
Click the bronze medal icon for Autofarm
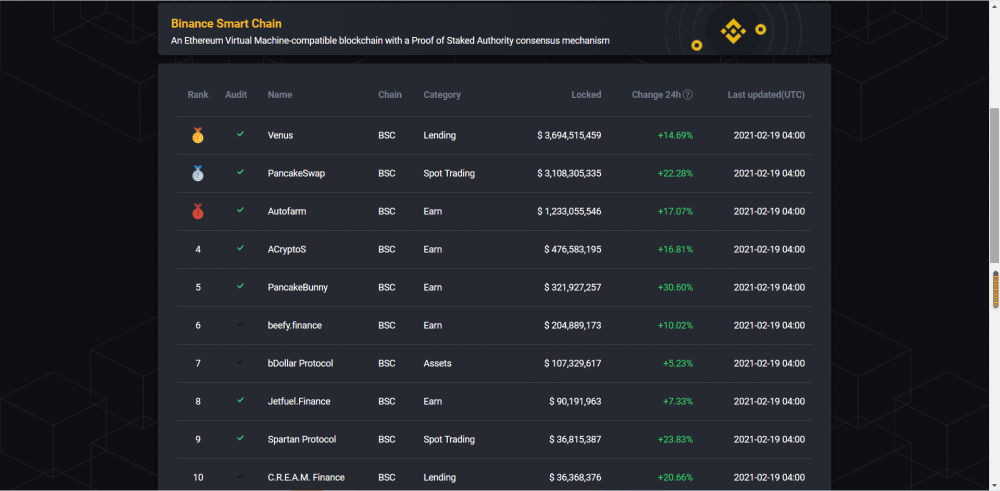point(198,211)
